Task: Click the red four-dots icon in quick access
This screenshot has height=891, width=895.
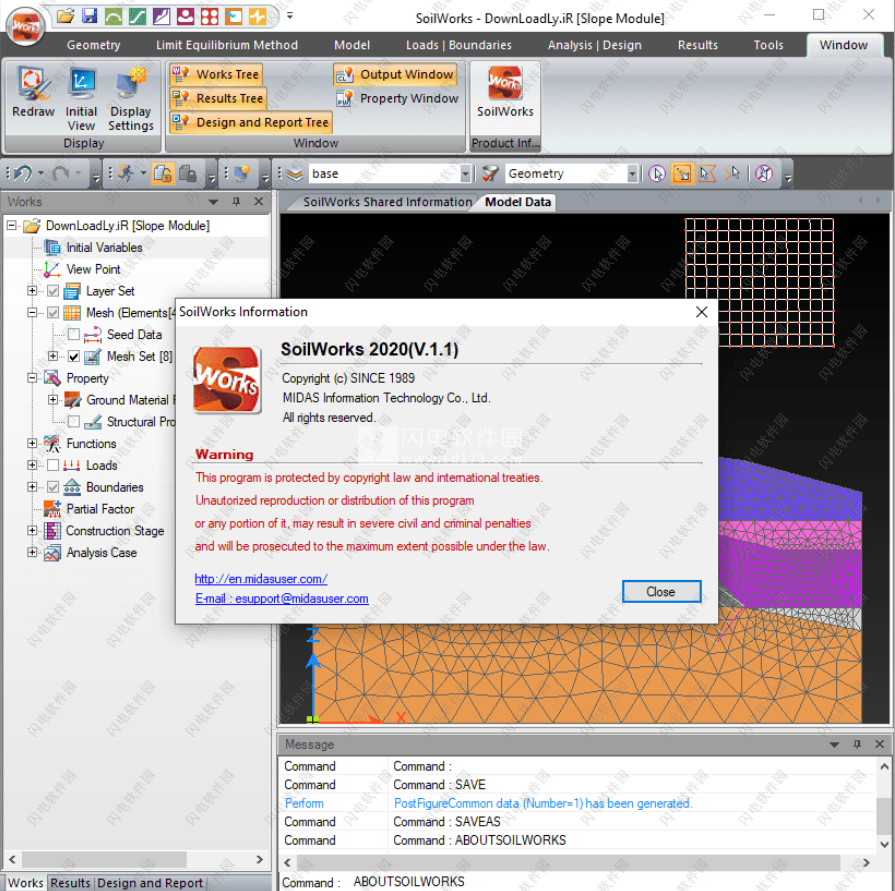Action: click(x=209, y=16)
